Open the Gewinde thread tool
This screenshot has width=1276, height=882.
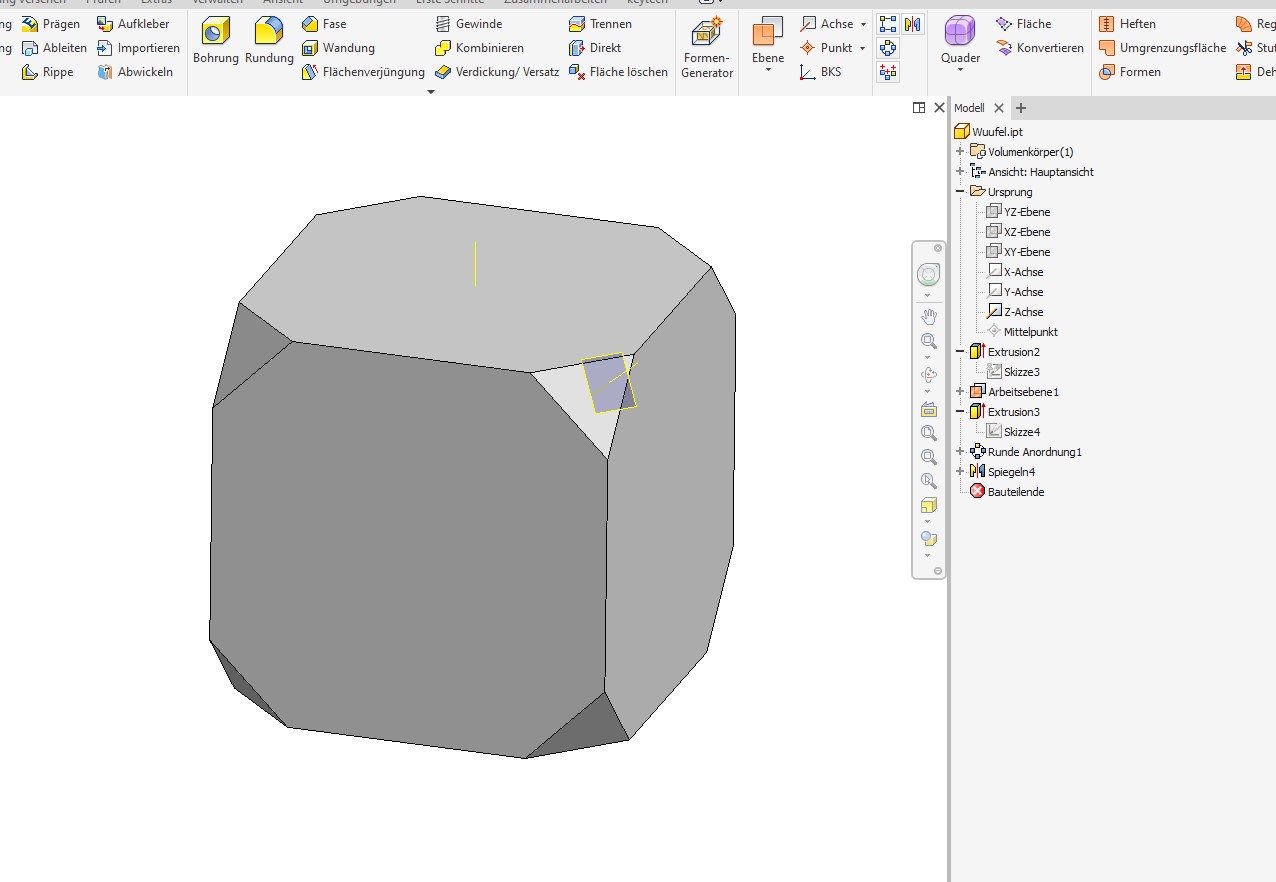pyautogui.click(x=469, y=24)
